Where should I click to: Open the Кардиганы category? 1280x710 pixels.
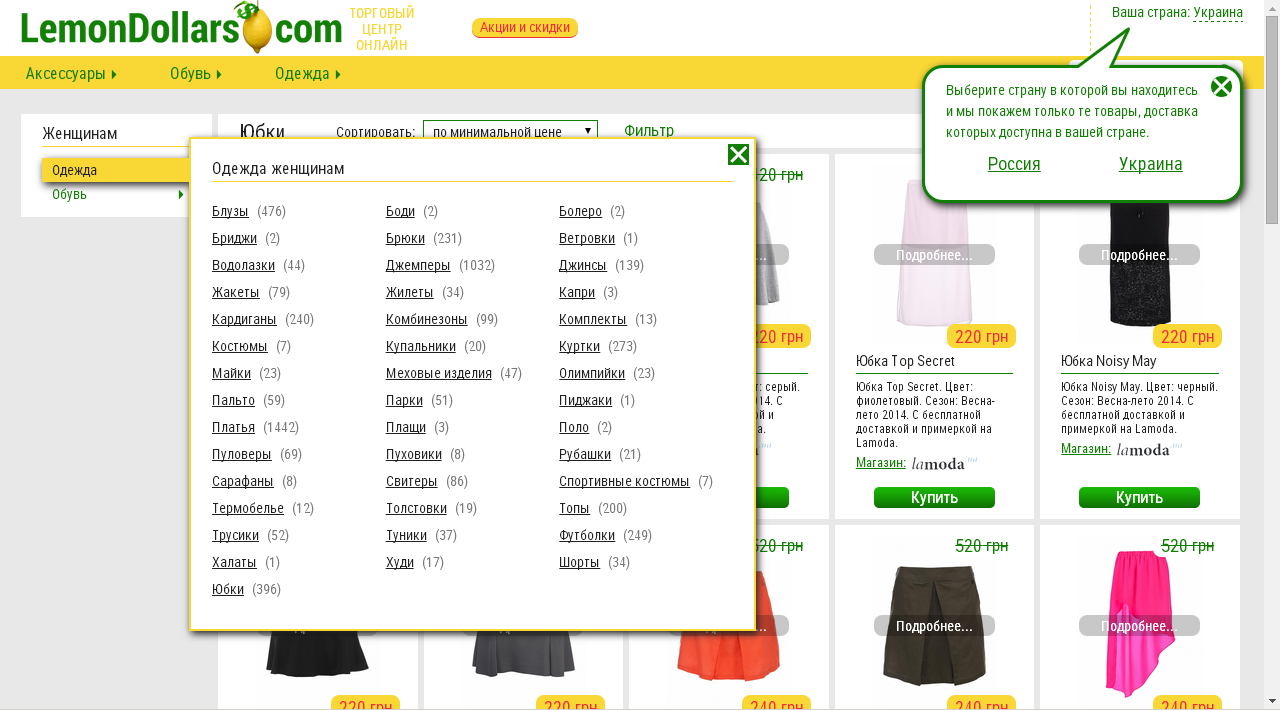point(244,319)
